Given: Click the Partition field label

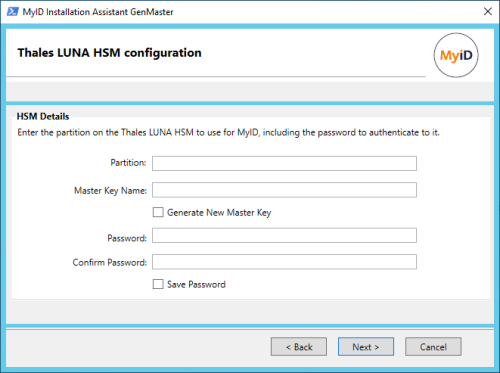Looking at the screenshot, I should pos(128,163).
